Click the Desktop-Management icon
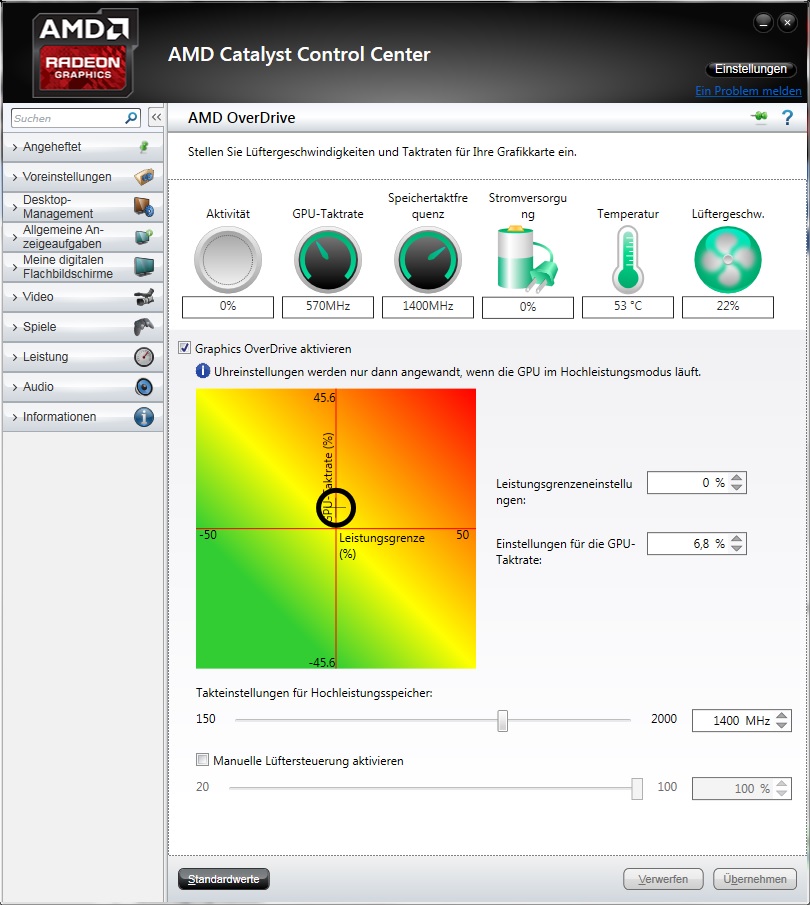The height and width of the screenshot is (905, 810). pos(144,206)
